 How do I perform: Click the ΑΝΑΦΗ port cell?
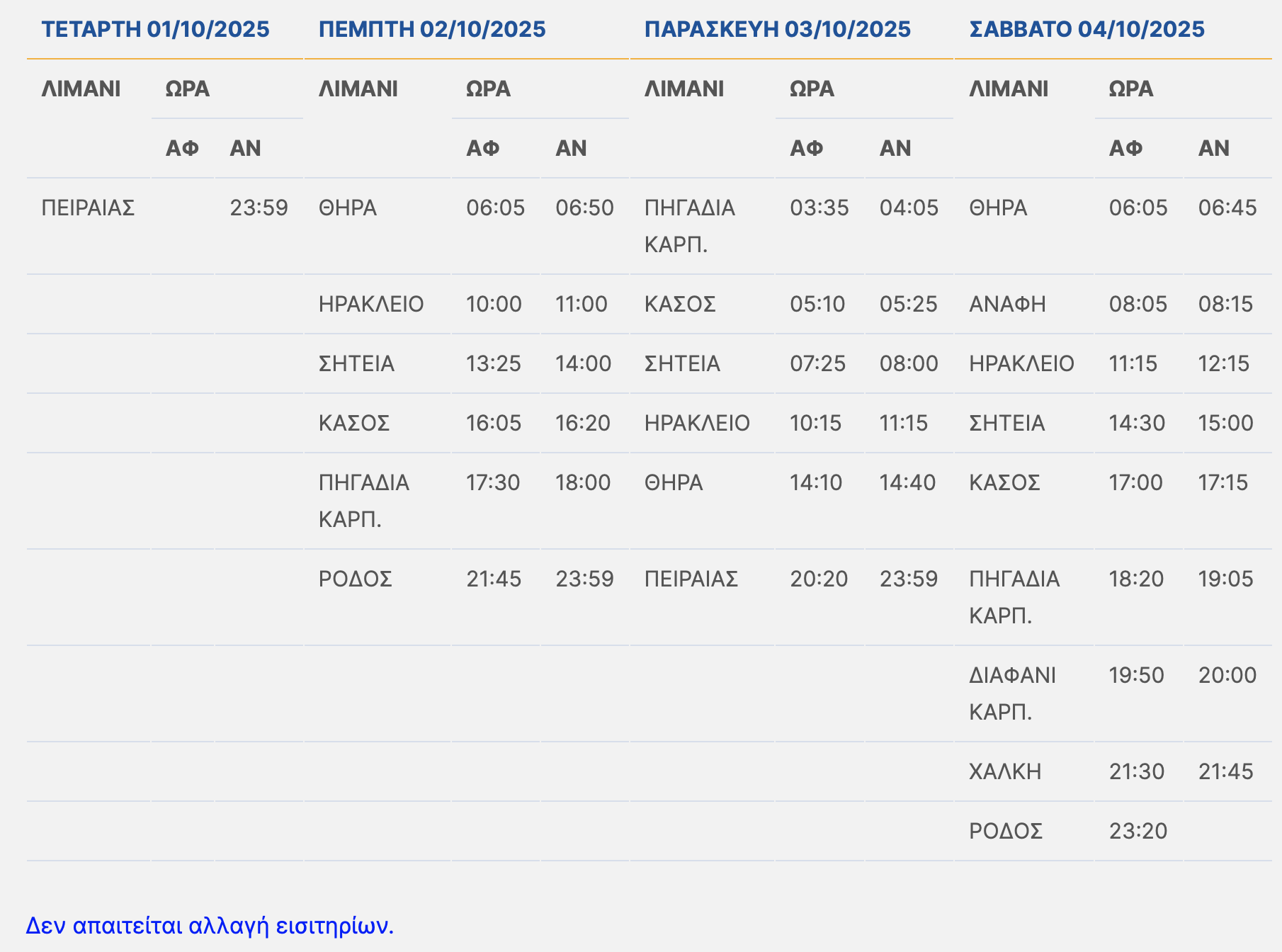[1006, 304]
